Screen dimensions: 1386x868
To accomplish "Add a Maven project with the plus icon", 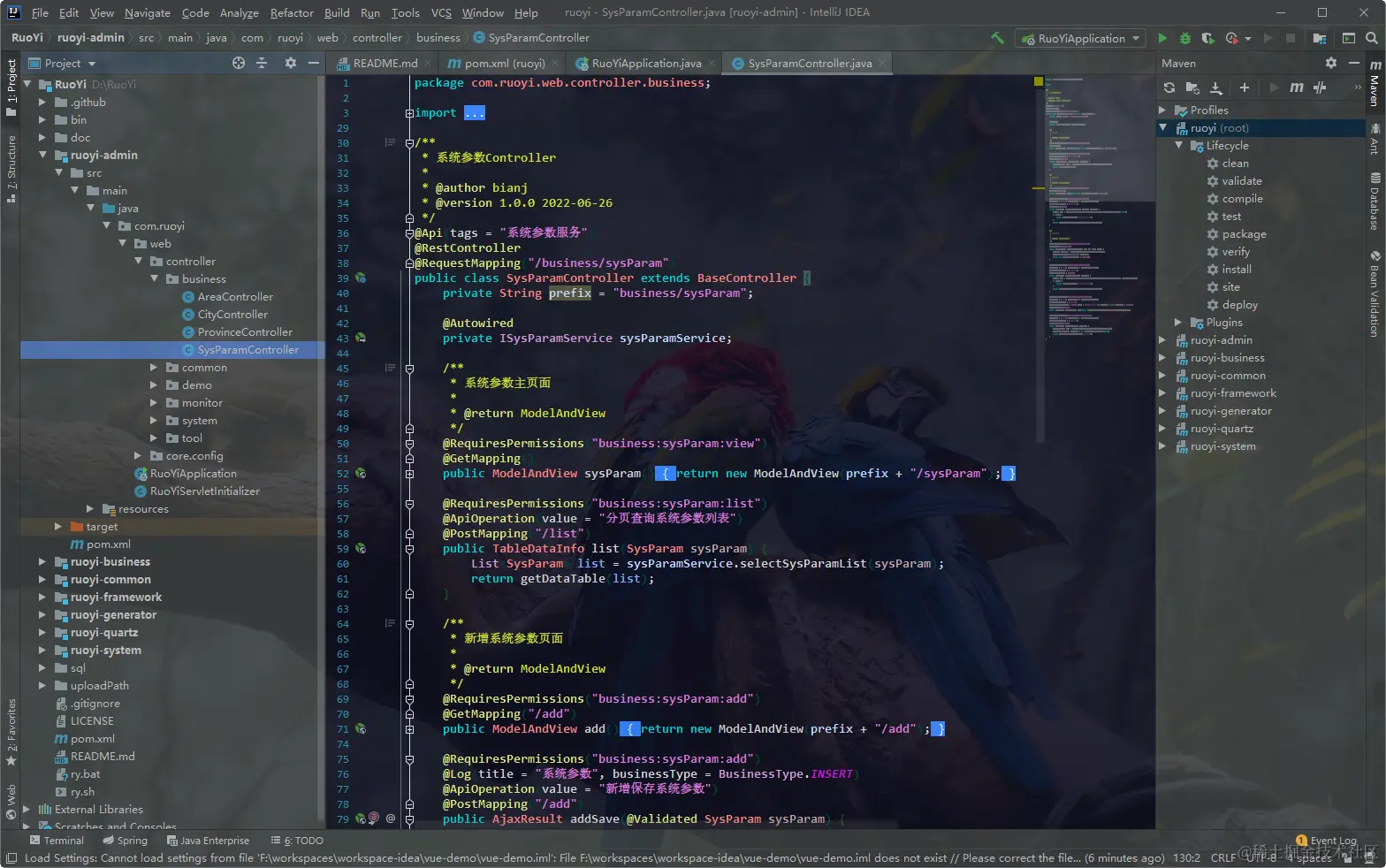I will pos(1245,88).
